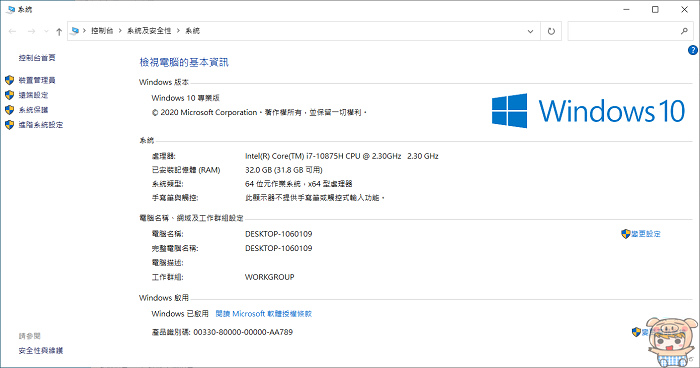Open 進階系統設定 link
The height and width of the screenshot is (368, 700).
pyautogui.click(x=41, y=125)
